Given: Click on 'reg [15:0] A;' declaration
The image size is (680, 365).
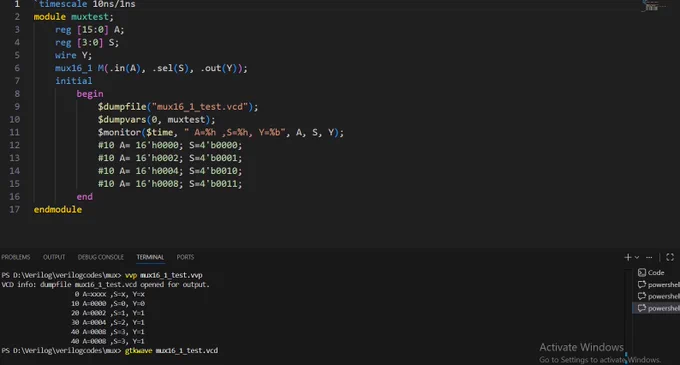Looking at the screenshot, I should pyautogui.click(x=89, y=29).
